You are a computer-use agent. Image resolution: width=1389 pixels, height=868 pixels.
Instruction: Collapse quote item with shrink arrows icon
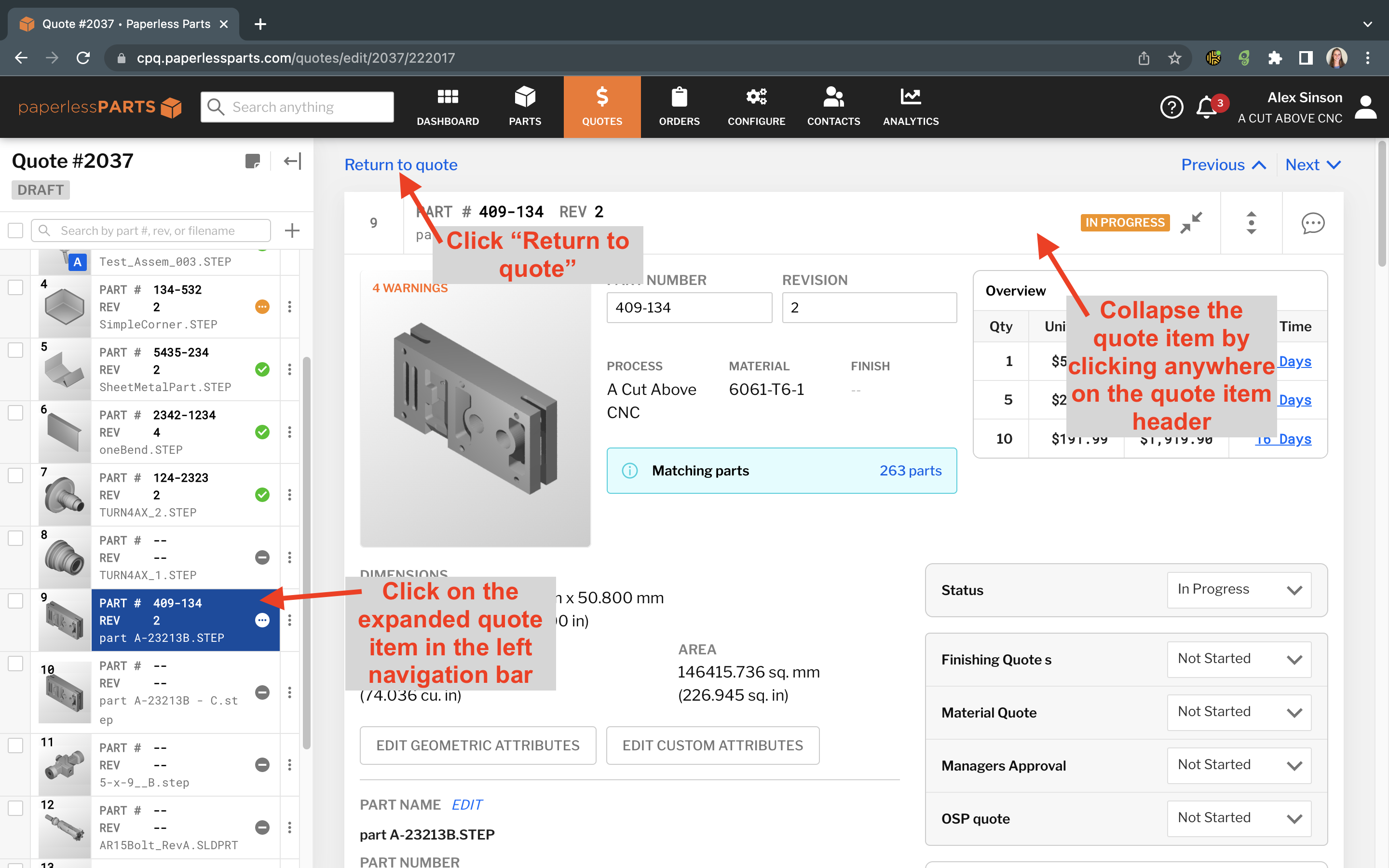[x=1191, y=223]
